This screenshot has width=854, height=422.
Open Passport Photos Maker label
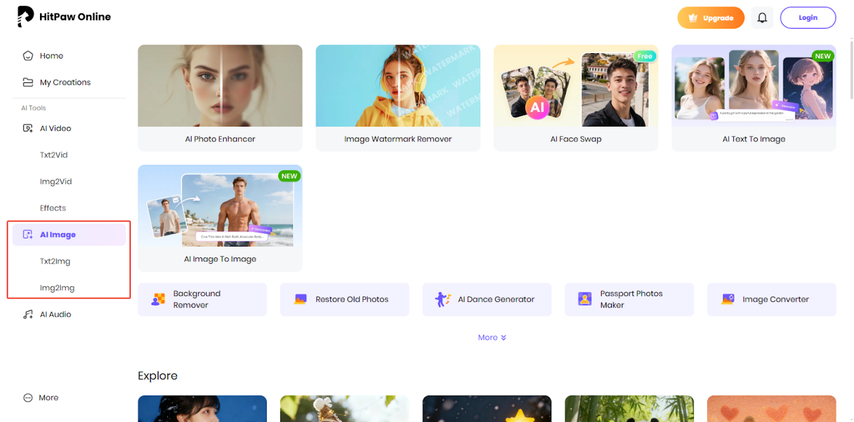[631, 299]
